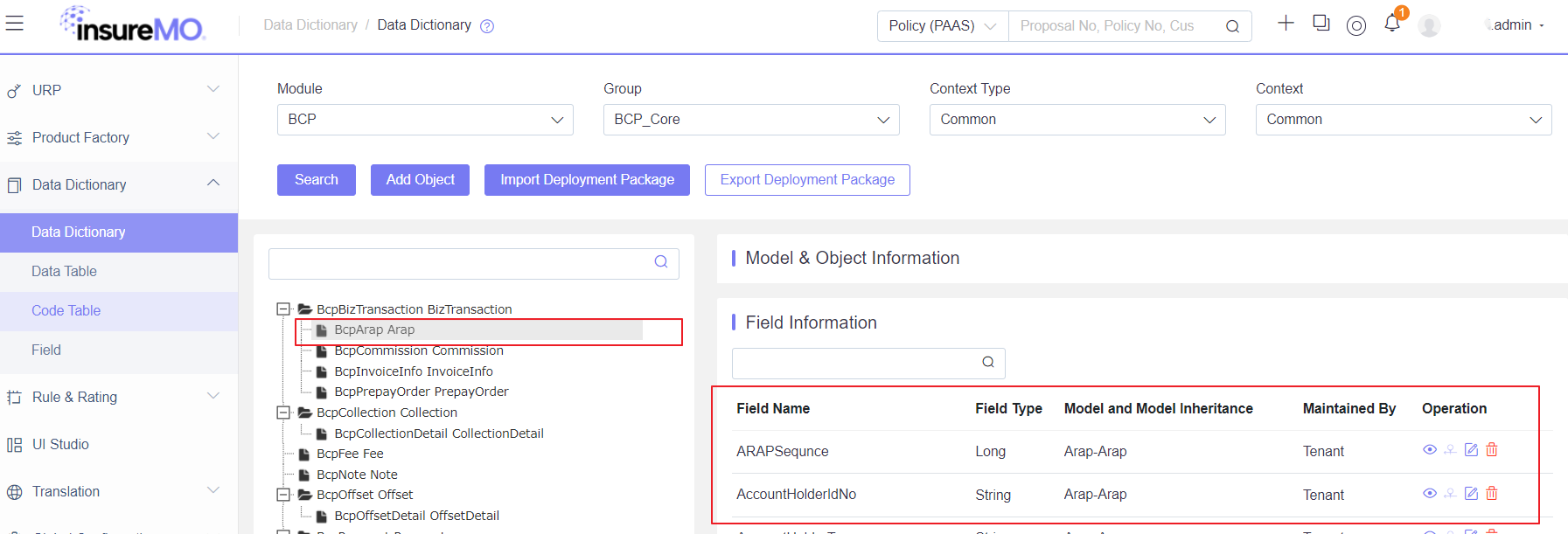Screen dimensions: 1568x534
Task: Select BcpCollectionDetail CollectionDetail tree item
Action: tap(439, 434)
